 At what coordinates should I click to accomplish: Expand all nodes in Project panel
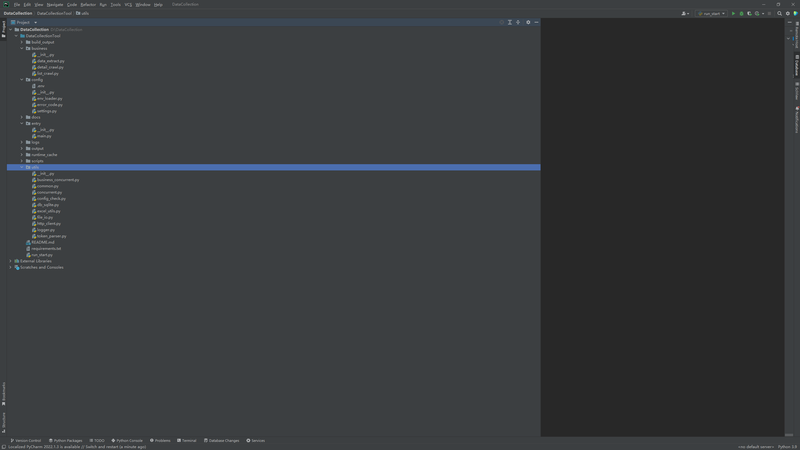[510, 22]
